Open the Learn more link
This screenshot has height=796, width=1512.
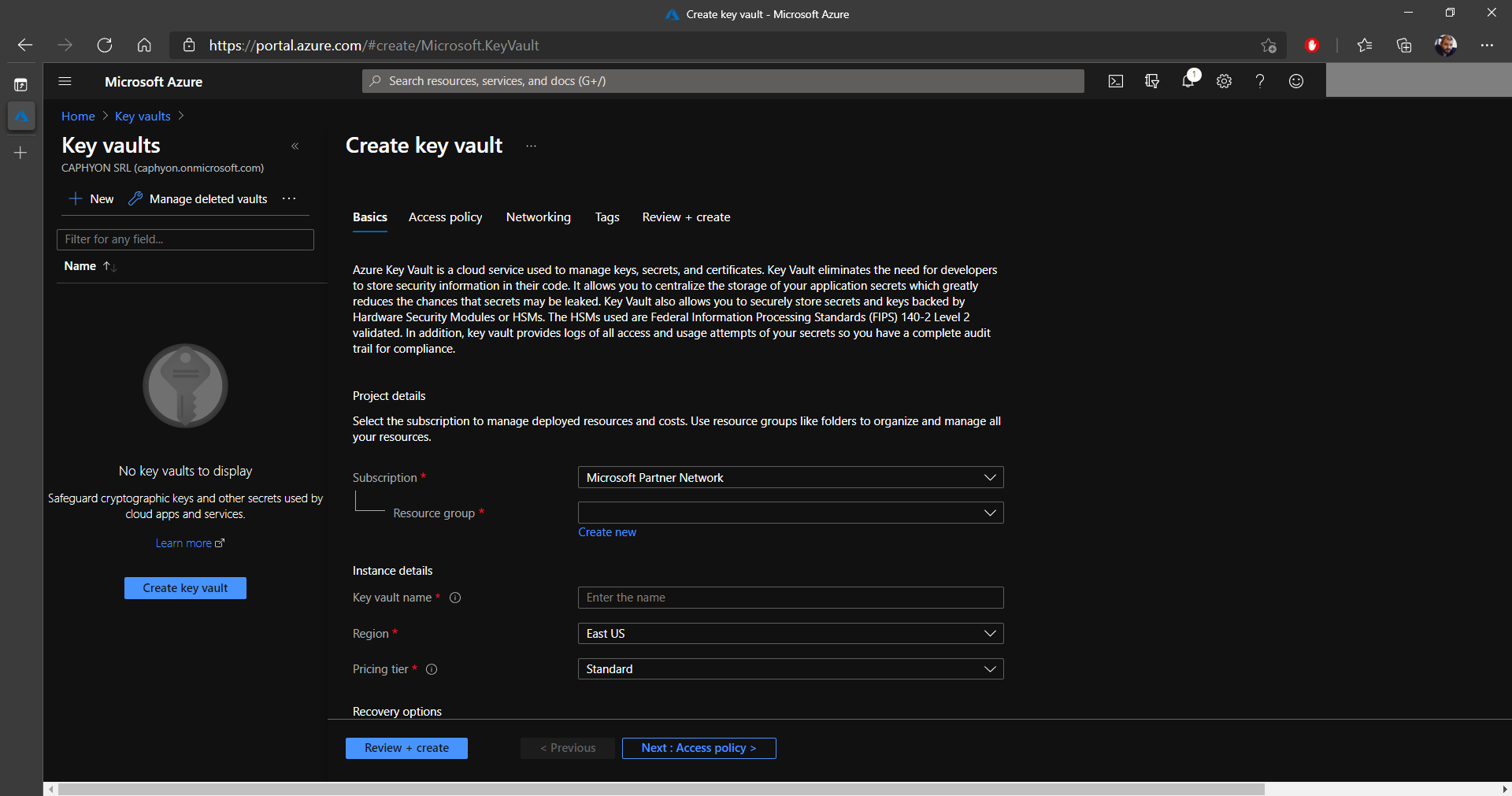pyautogui.click(x=190, y=543)
